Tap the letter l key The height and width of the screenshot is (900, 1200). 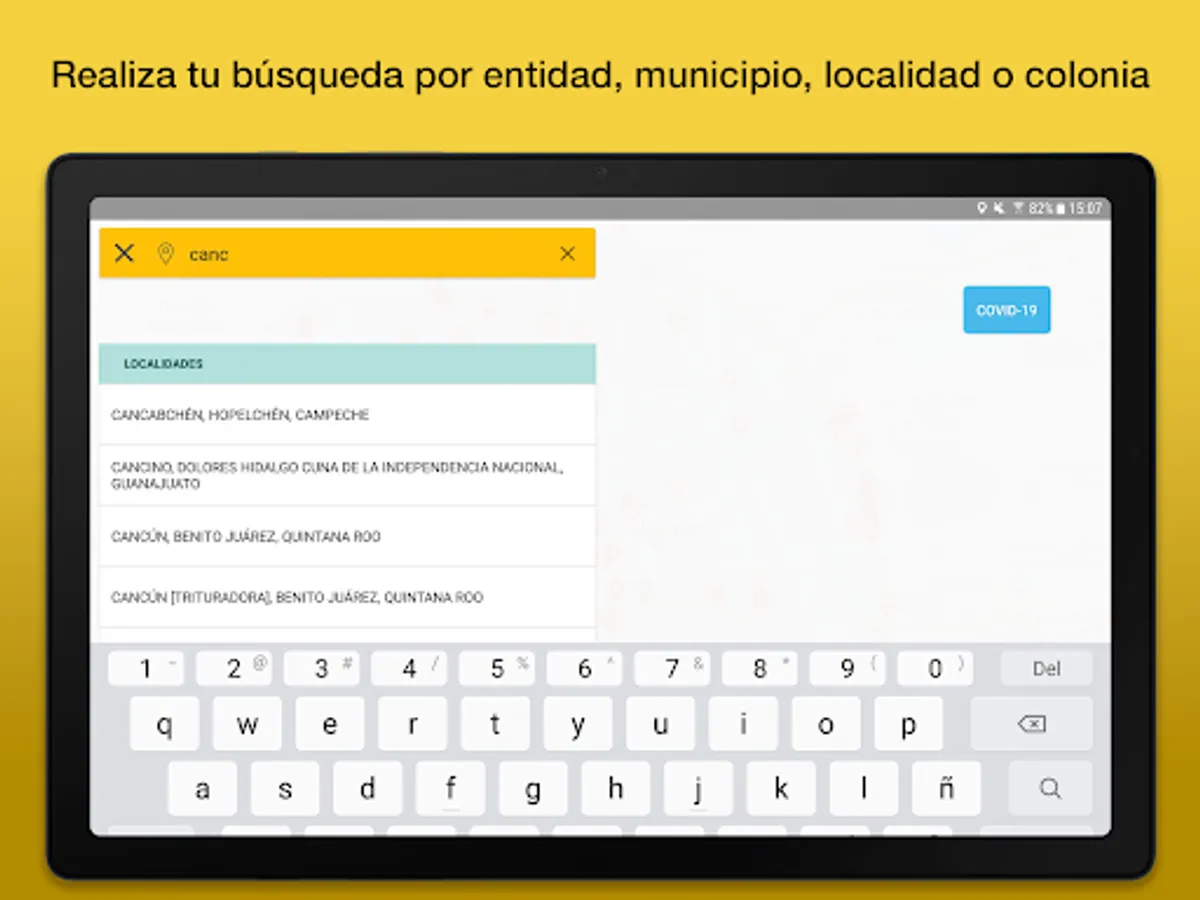864,789
